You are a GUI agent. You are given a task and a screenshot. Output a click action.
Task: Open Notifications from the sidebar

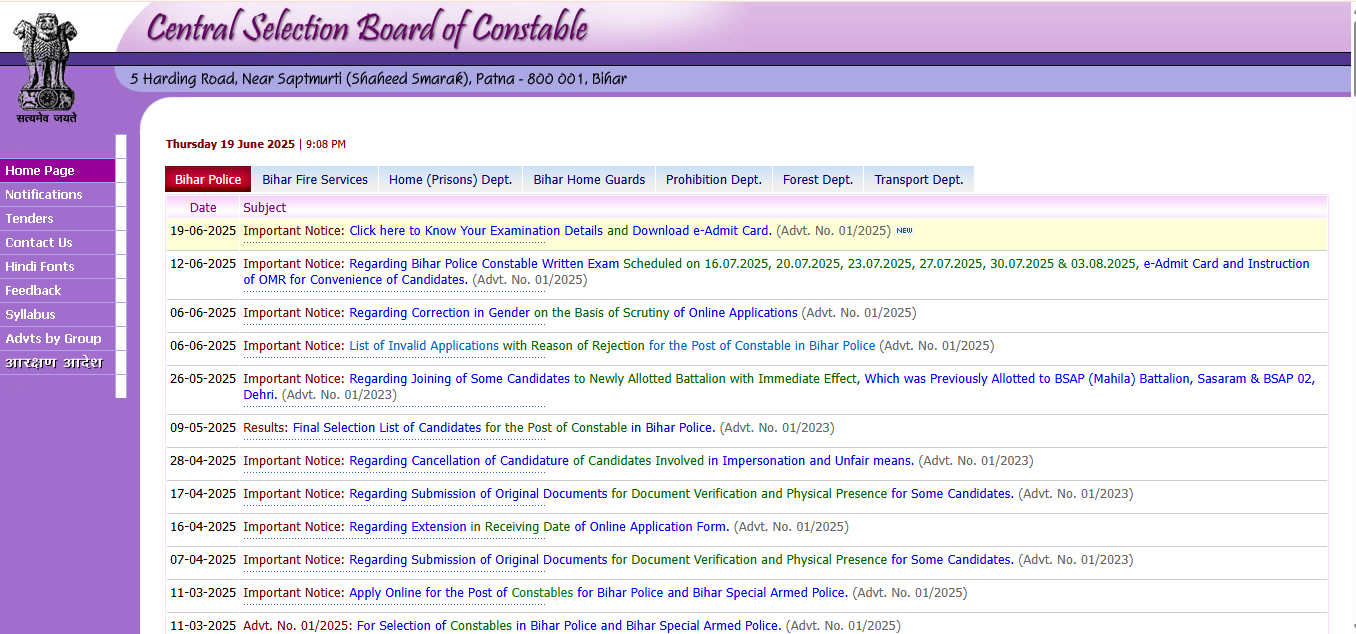point(58,195)
